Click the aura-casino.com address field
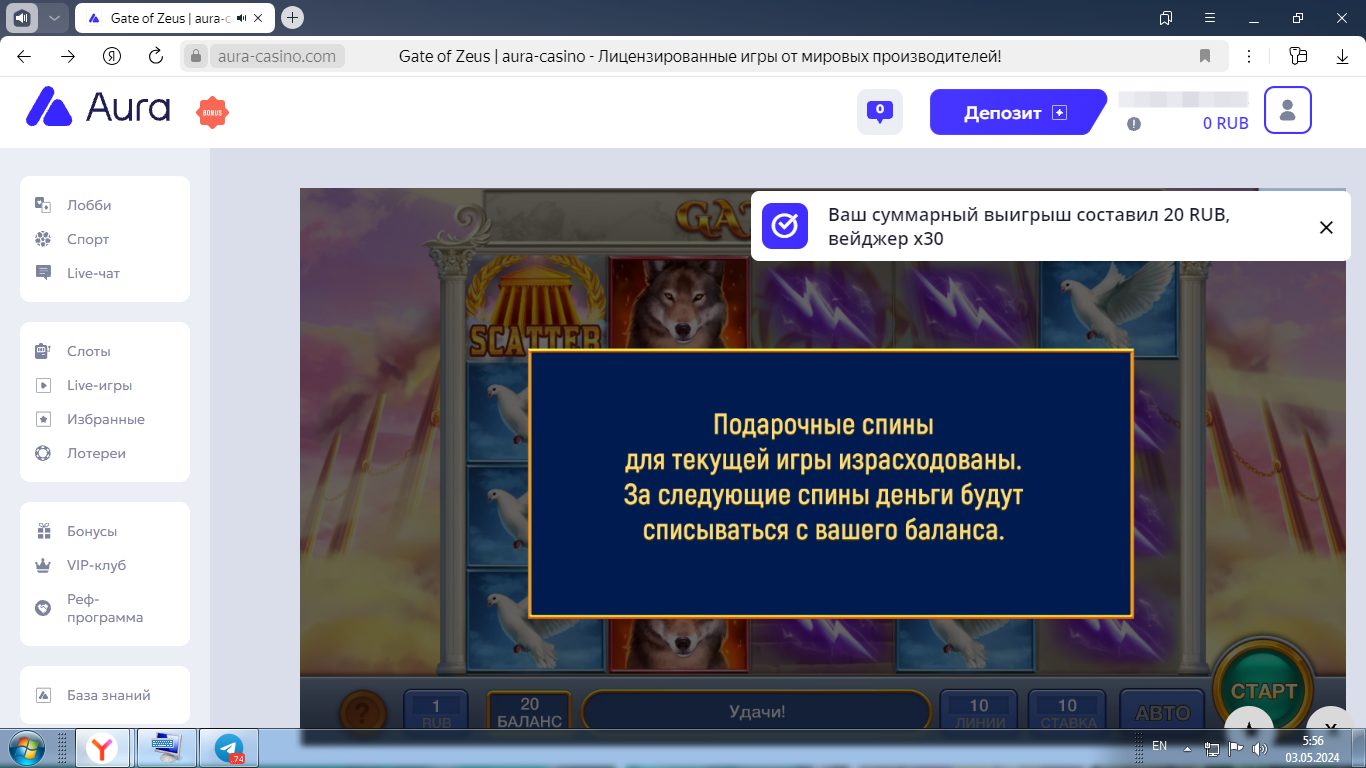This screenshot has width=1366, height=768. [x=277, y=56]
